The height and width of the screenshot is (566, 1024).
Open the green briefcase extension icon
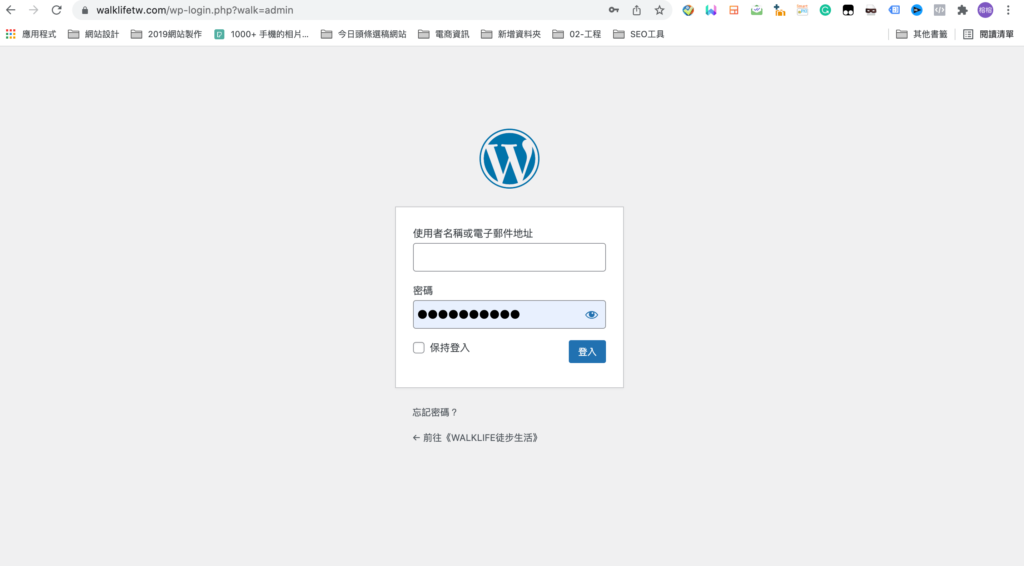(x=756, y=10)
